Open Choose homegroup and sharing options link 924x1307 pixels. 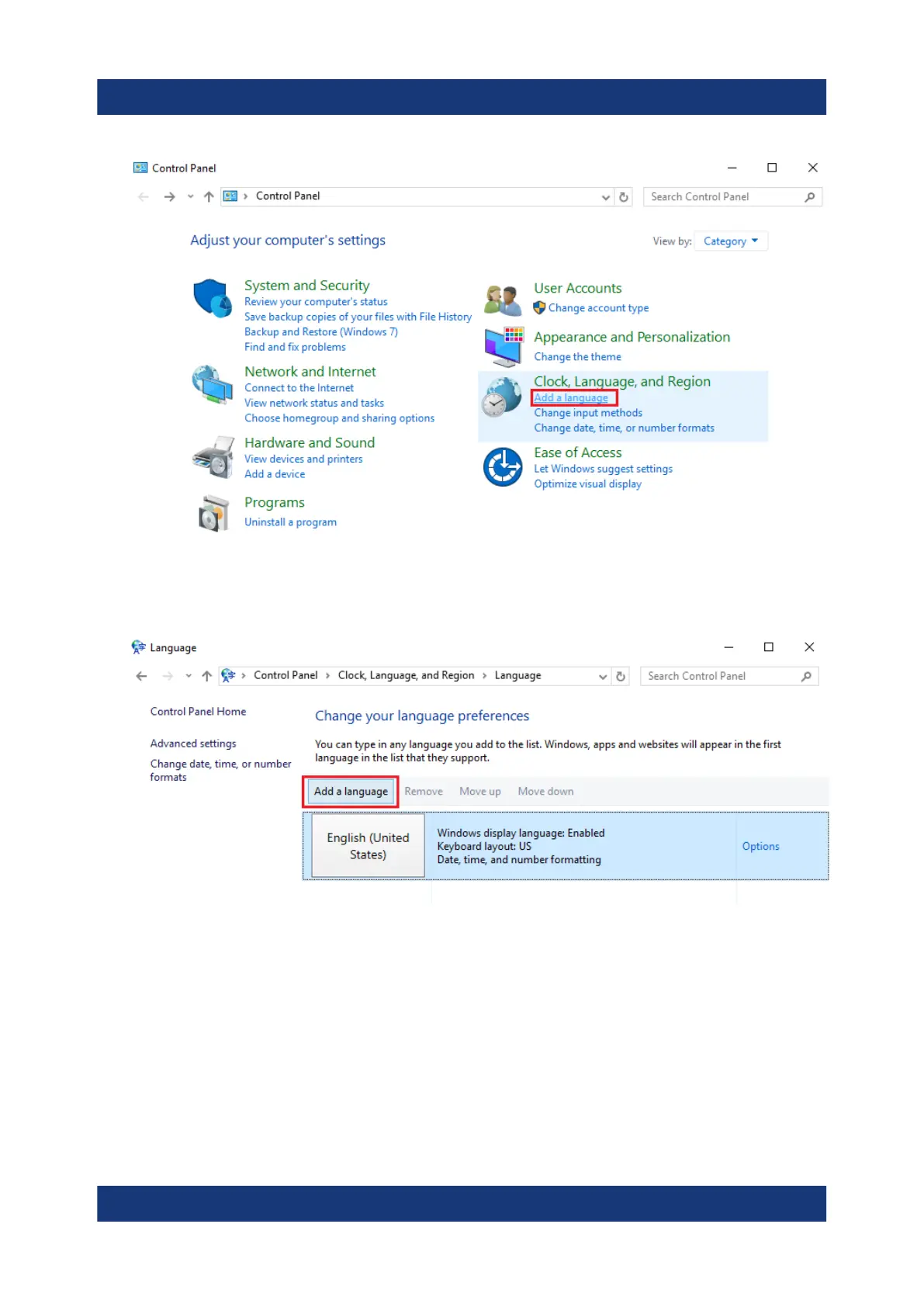(339, 418)
